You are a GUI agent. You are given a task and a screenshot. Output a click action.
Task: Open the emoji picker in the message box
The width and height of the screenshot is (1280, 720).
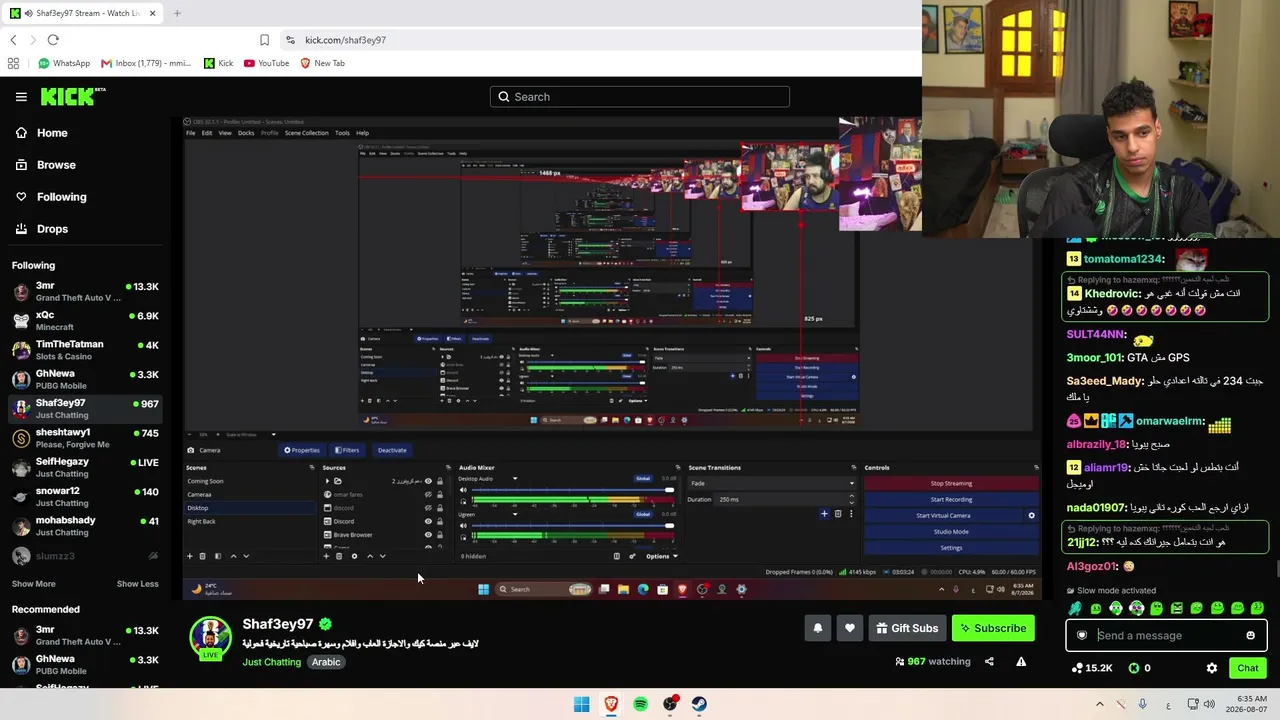click(1250, 635)
